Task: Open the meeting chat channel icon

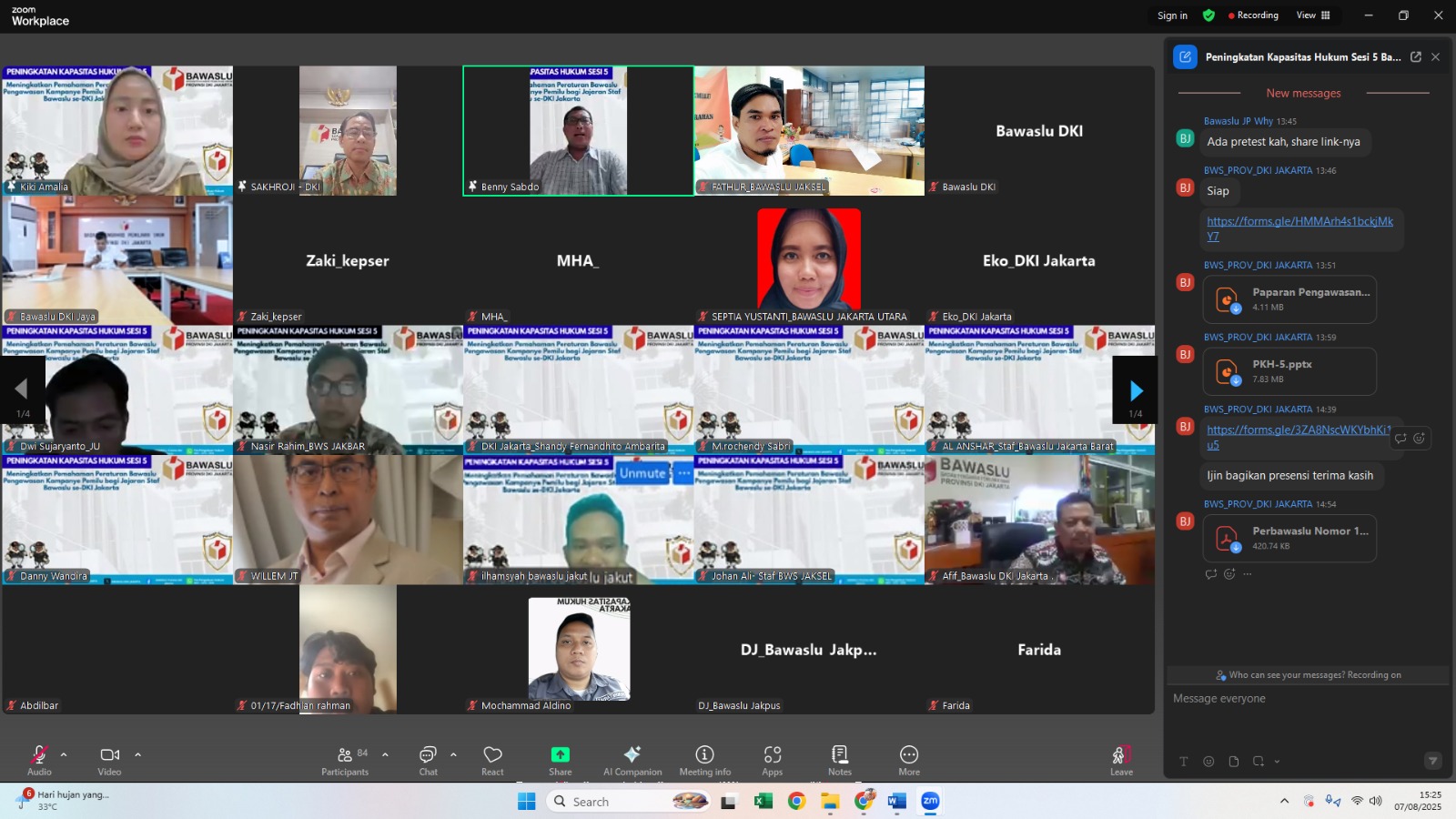Action: (x=1185, y=56)
